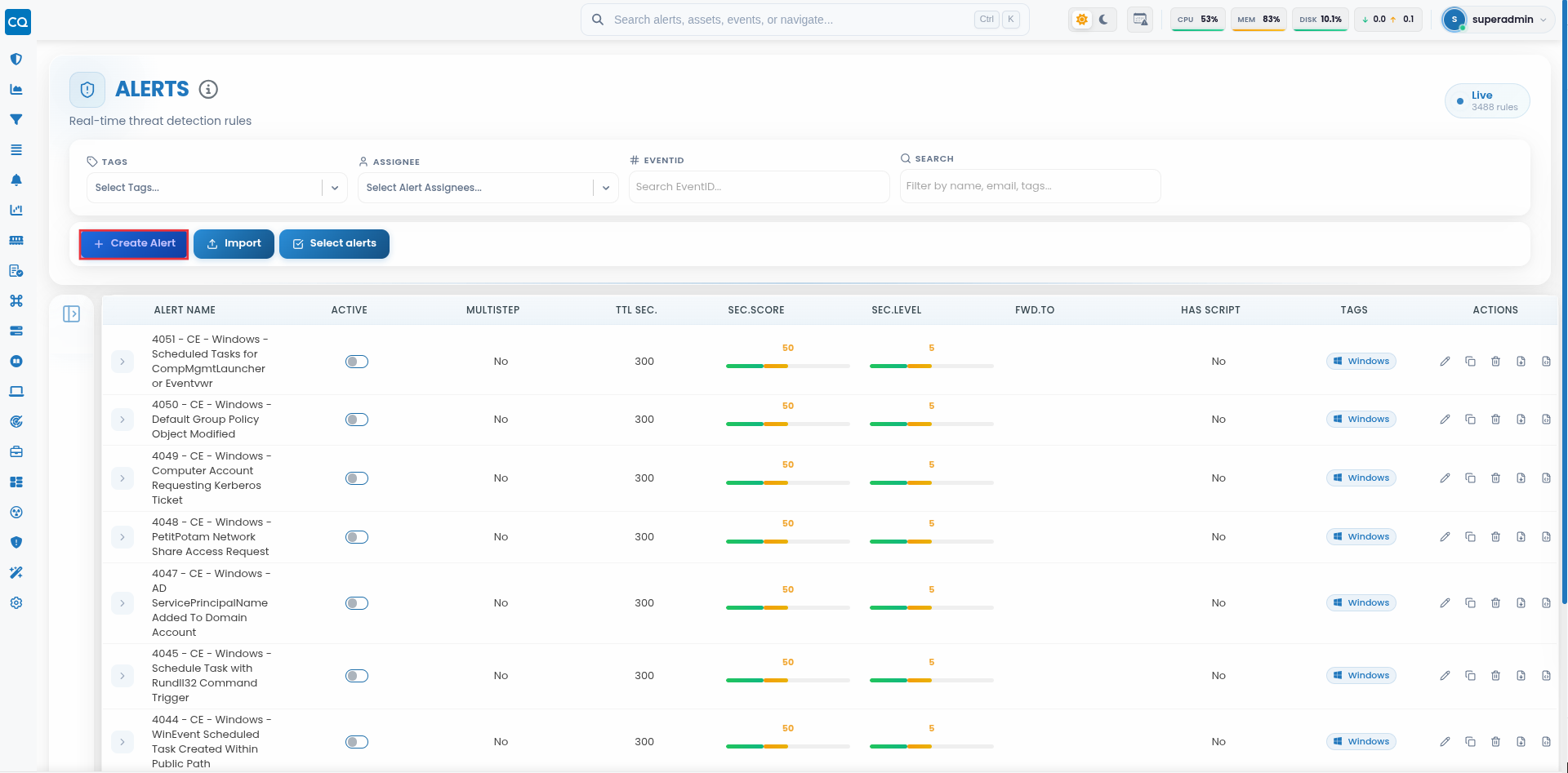Click Windows tag on alert 4051
The width and height of the screenshot is (1568, 773).
(1361, 362)
